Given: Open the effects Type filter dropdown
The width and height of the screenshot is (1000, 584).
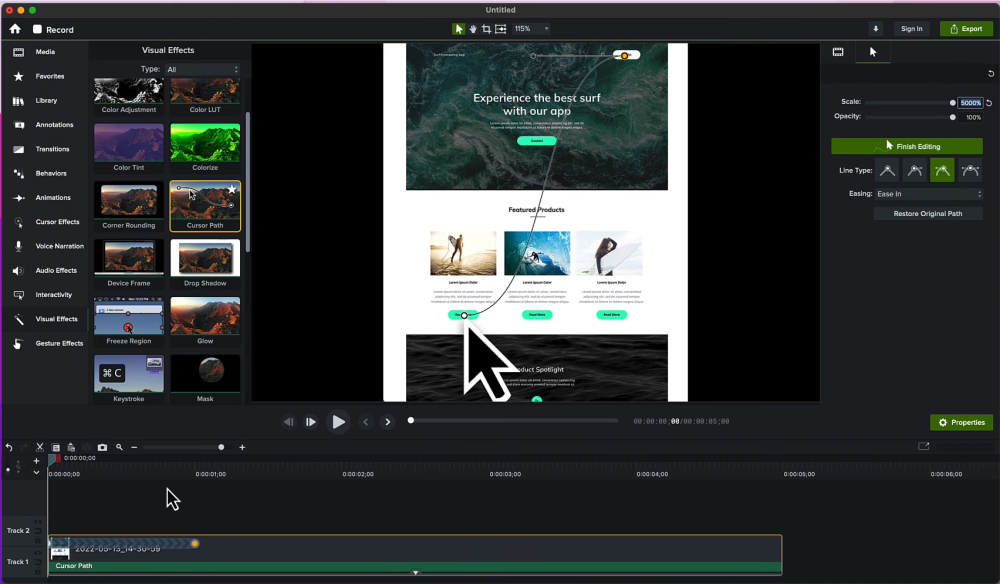Looking at the screenshot, I should click(203, 69).
